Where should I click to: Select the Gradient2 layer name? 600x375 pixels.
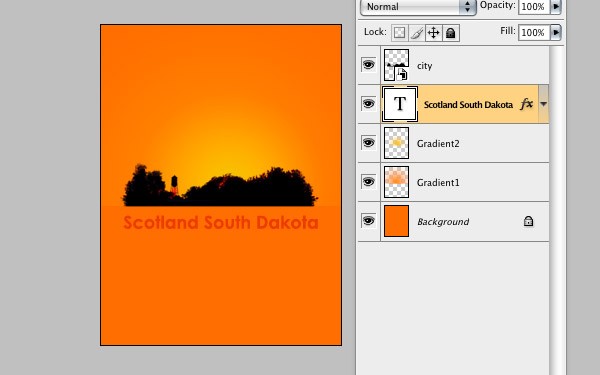coord(438,143)
